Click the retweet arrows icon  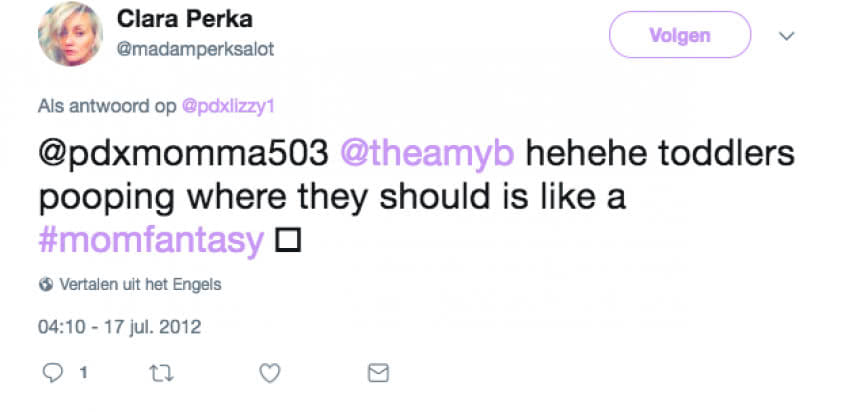(x=161, y=373)
